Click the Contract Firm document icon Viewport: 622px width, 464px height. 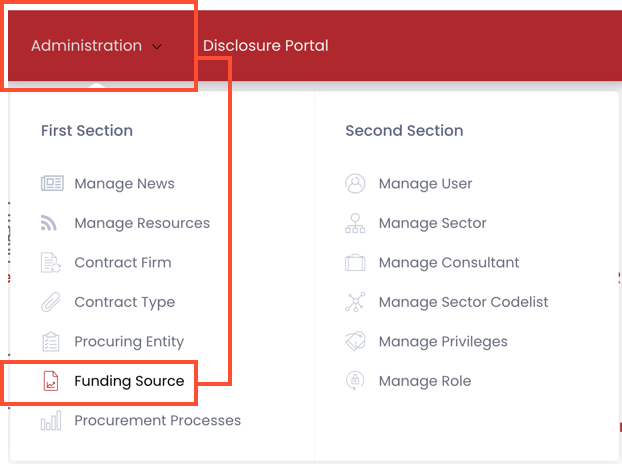51,263
